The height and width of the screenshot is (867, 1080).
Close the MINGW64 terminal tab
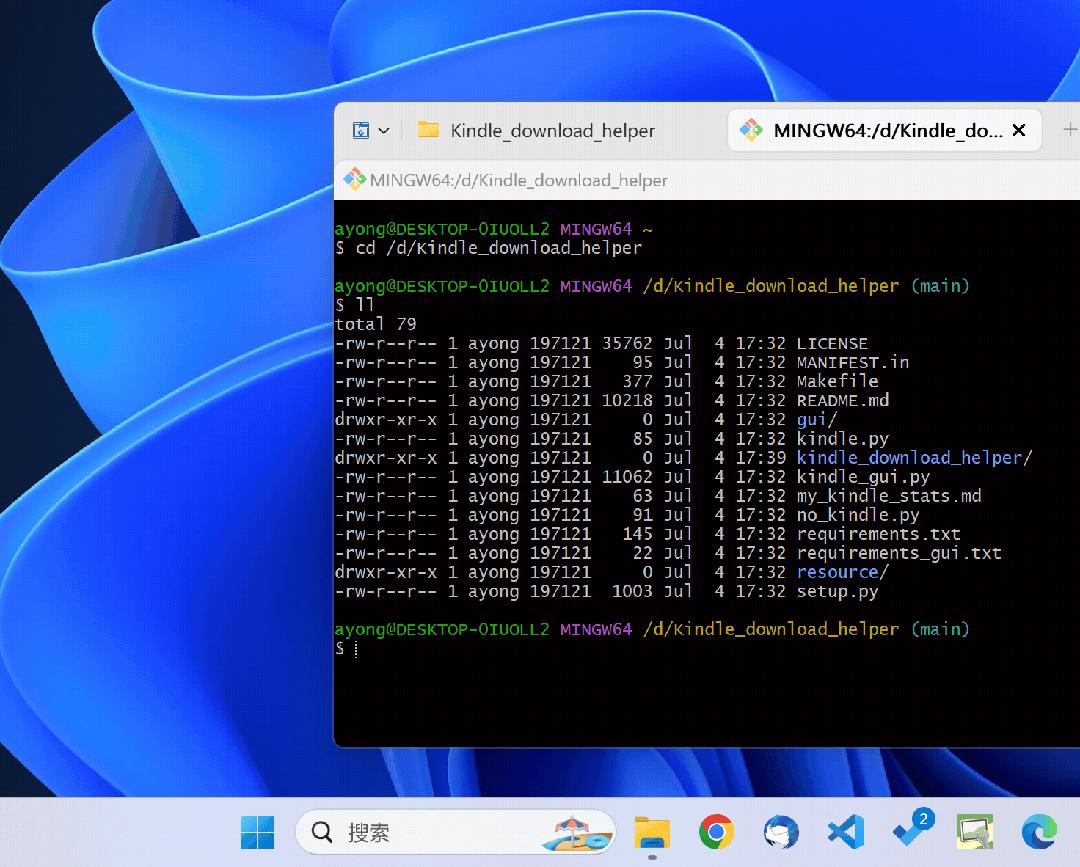point(1018,130)
